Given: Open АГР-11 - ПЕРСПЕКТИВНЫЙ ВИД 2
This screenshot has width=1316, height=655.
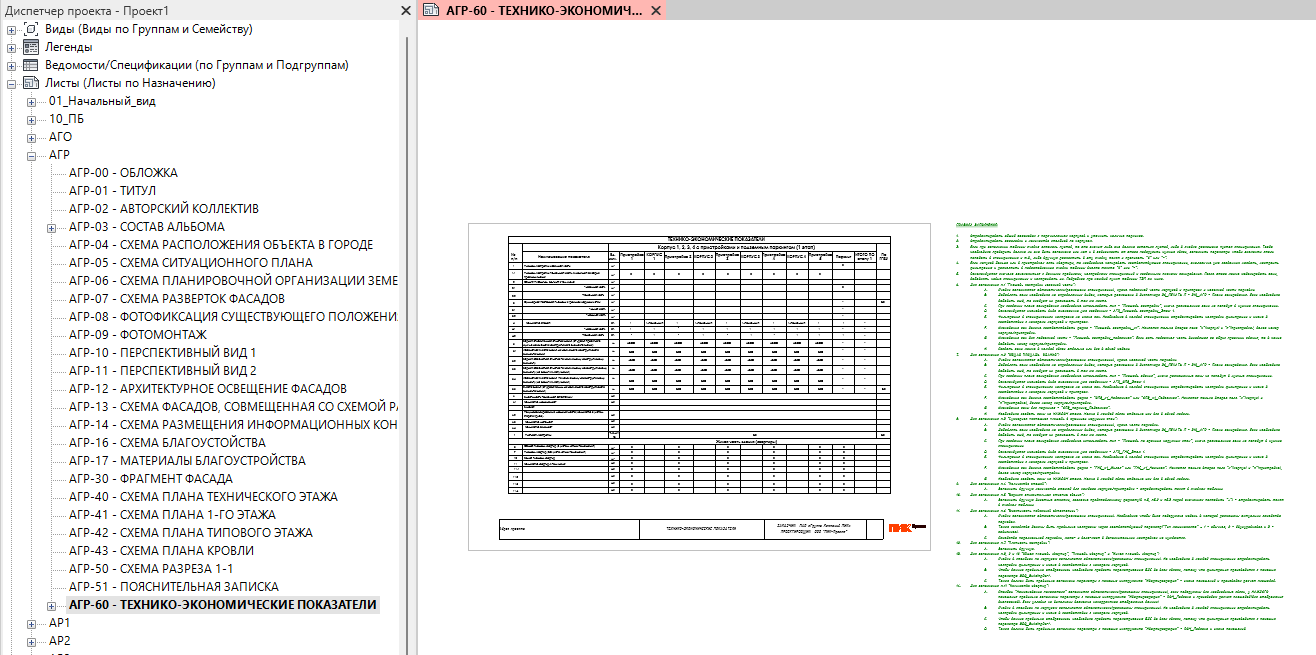Looking at the screenshot, I should tap(163, 371).
